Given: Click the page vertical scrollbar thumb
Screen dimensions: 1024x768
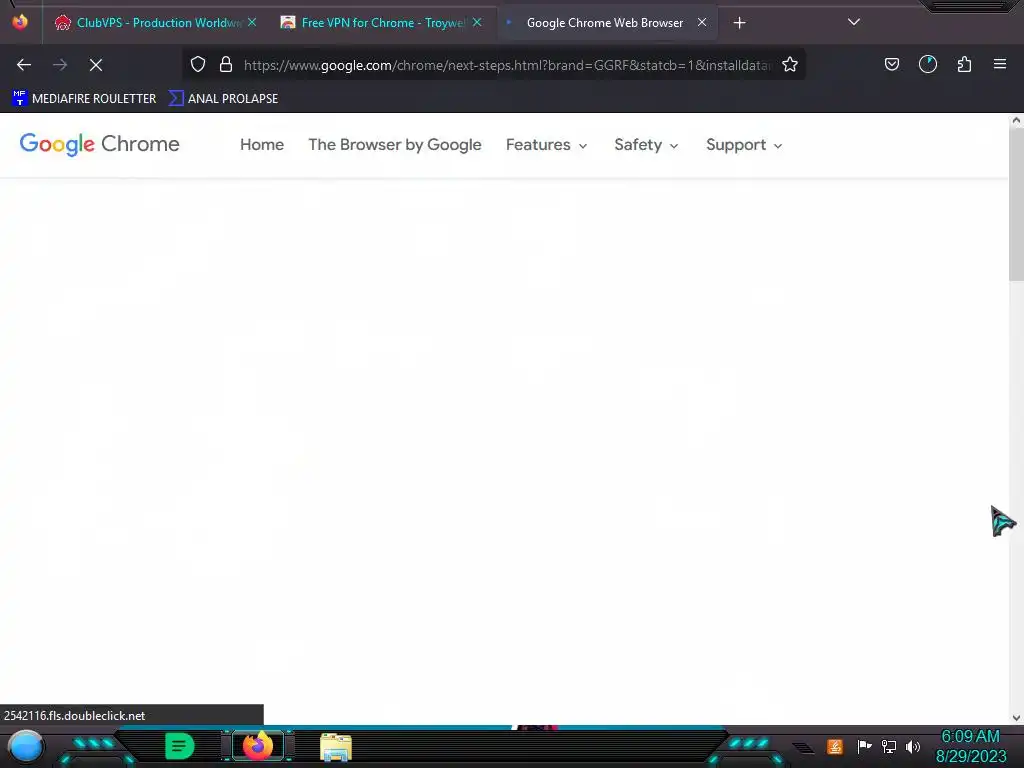Looking at the screenshot, I should click(1016, 204).
